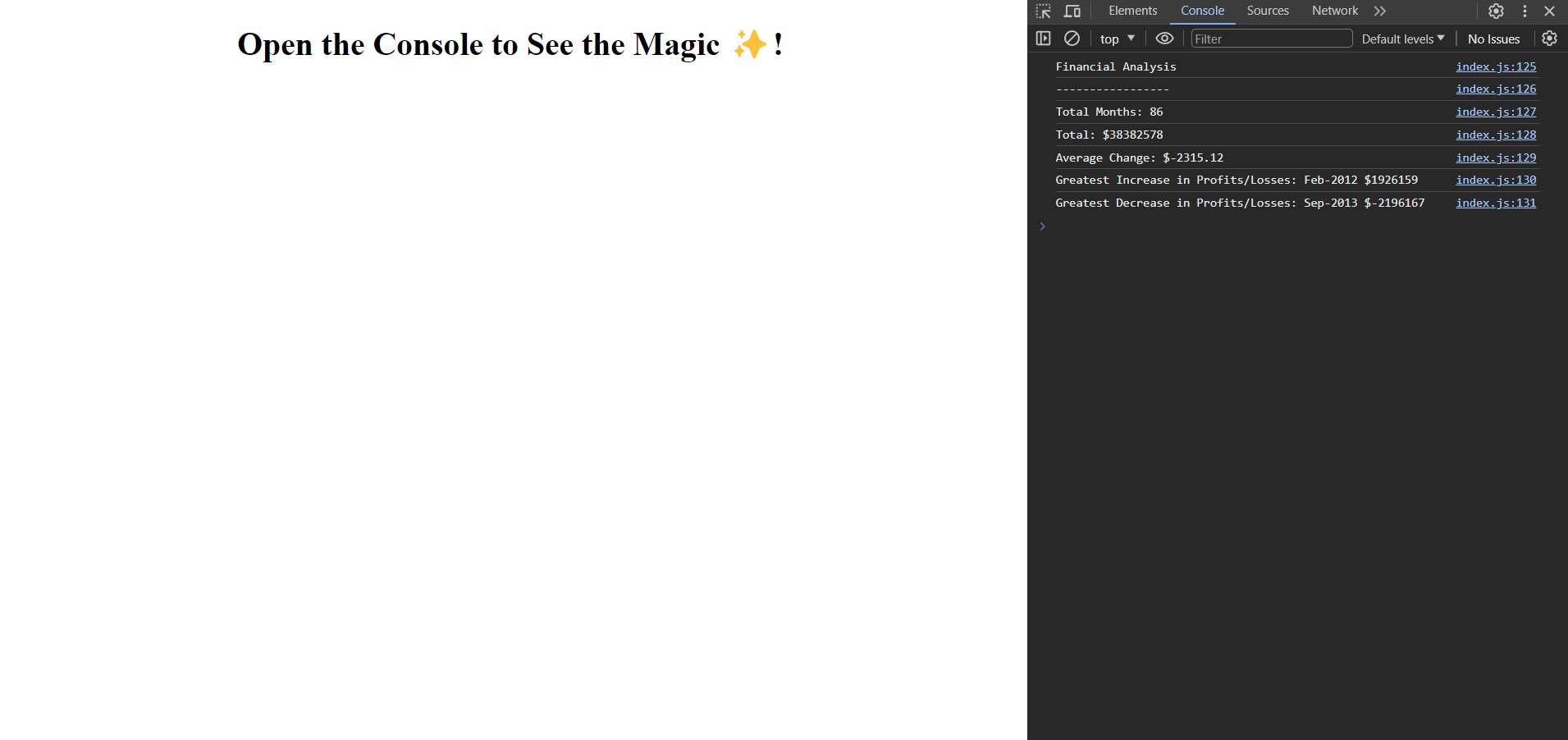Open DevTools settings gear in tab bar
Screen dimensions: 1568x740
1496,11
